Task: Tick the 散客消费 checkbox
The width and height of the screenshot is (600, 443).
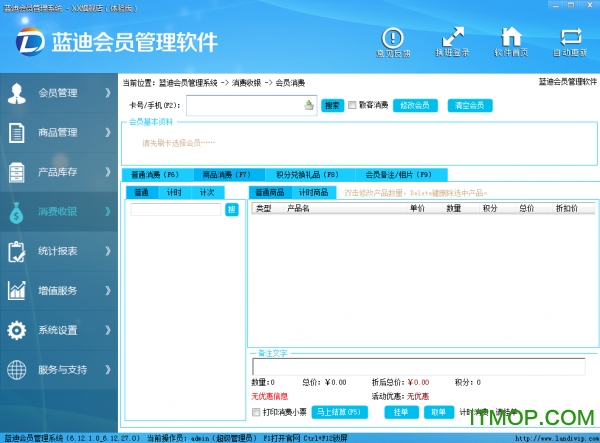Action: (x=352, y=105)
